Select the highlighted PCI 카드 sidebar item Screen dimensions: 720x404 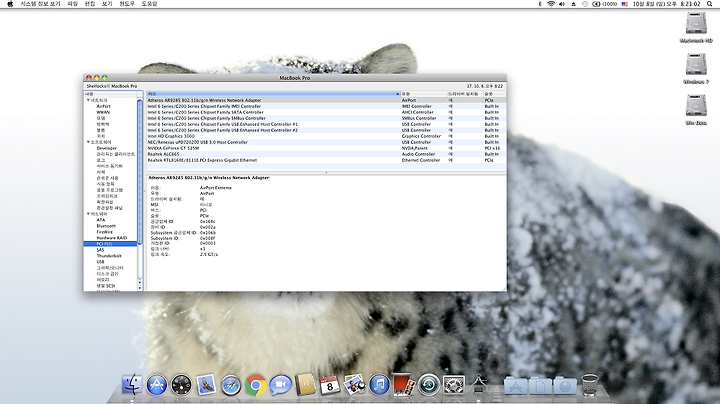[110, 244]
